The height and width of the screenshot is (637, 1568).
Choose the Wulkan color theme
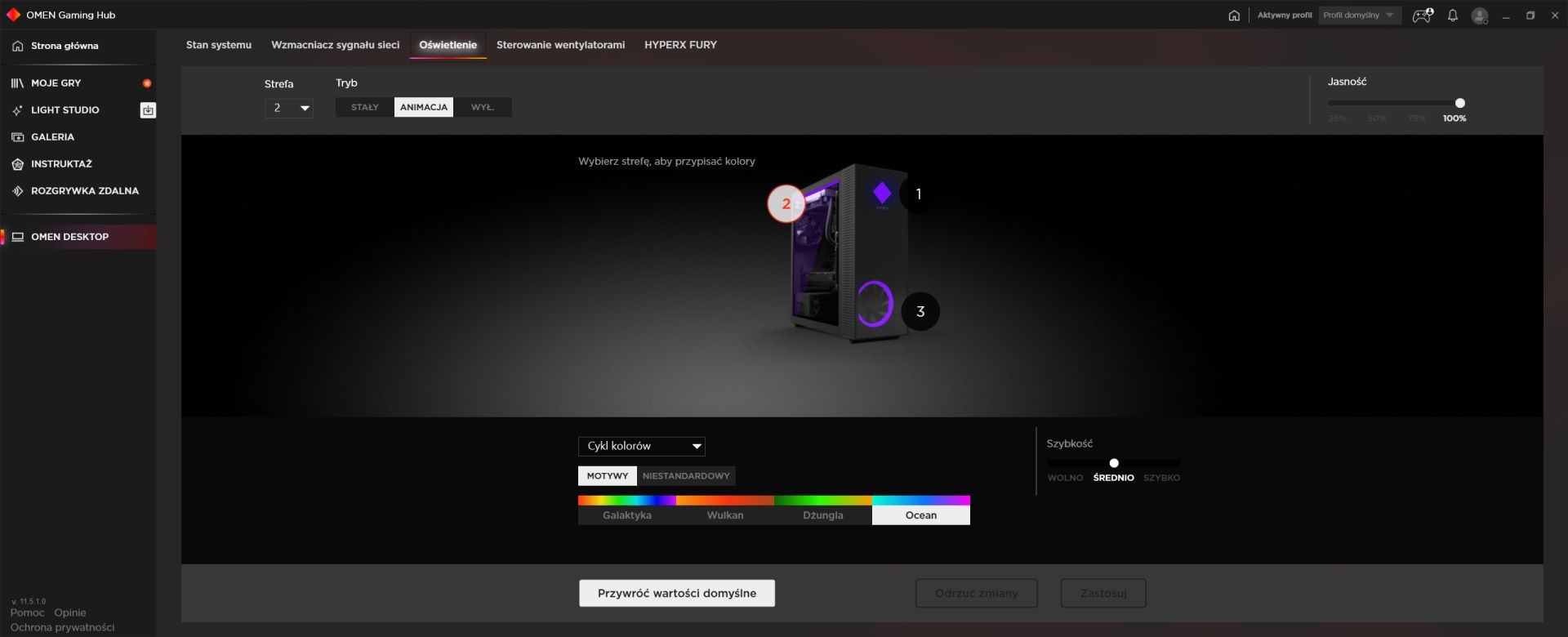tap(724, 510)
